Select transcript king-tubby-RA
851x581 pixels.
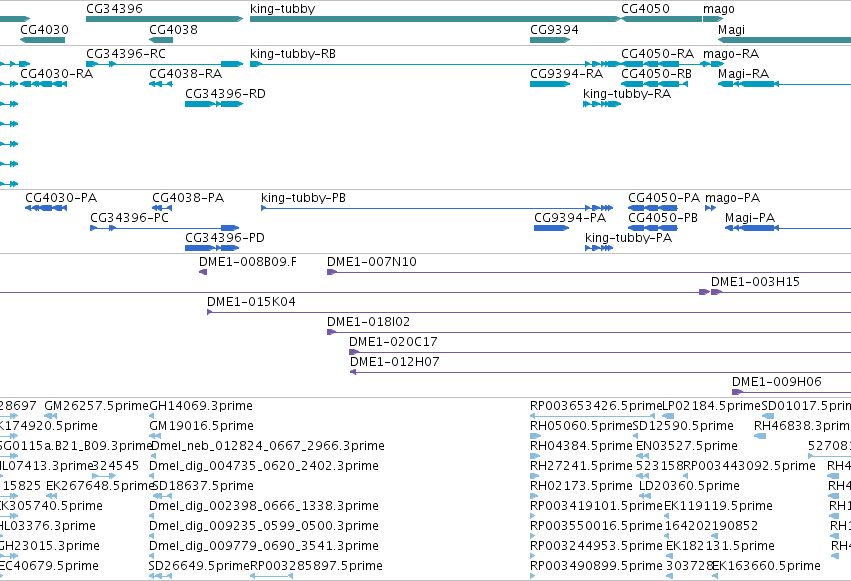602,104
